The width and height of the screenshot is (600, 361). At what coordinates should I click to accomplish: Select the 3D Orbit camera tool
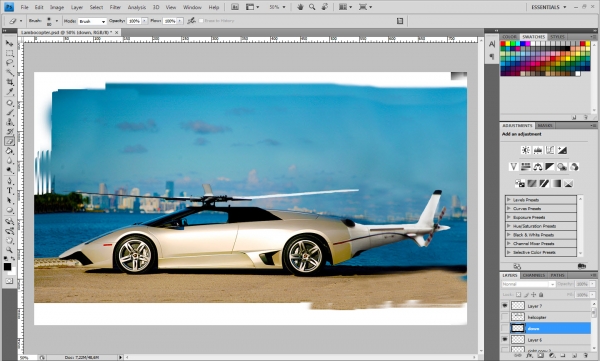[x=9, y=231]
